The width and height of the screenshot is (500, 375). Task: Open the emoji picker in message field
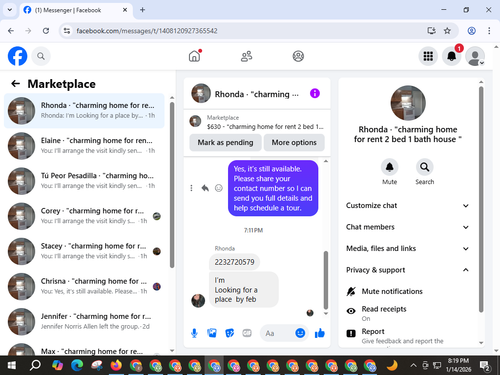pos(300,333)
